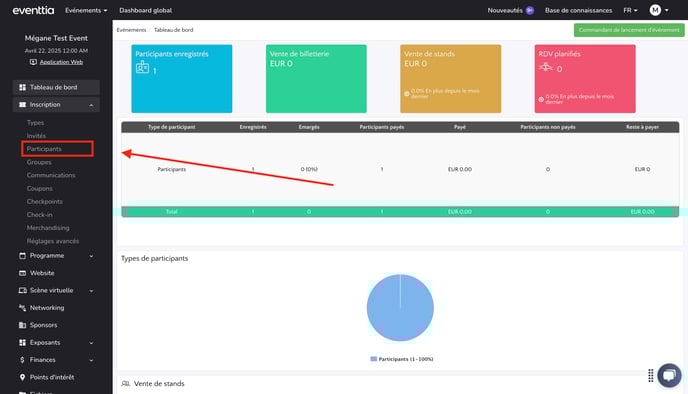Click the Application Web device icon
Screen dimensions: 688x394
[33, 62]
